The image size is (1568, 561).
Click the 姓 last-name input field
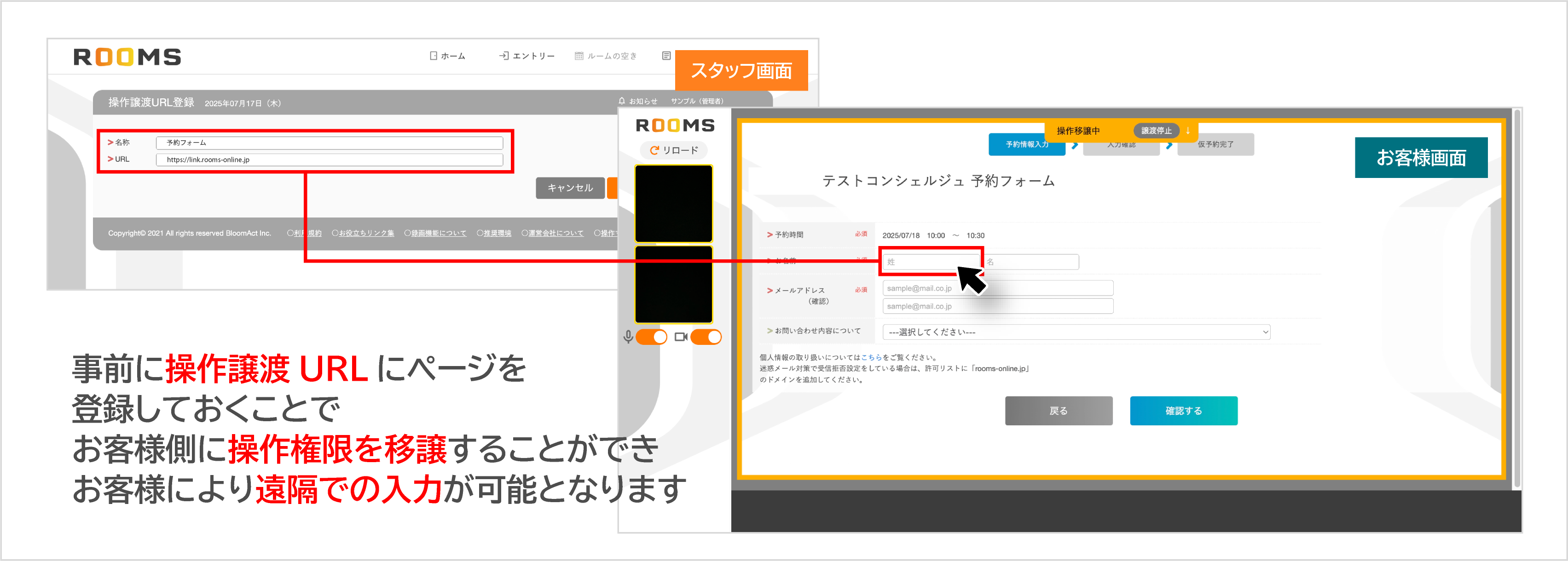pyautogui.click(x=931, y=262)
